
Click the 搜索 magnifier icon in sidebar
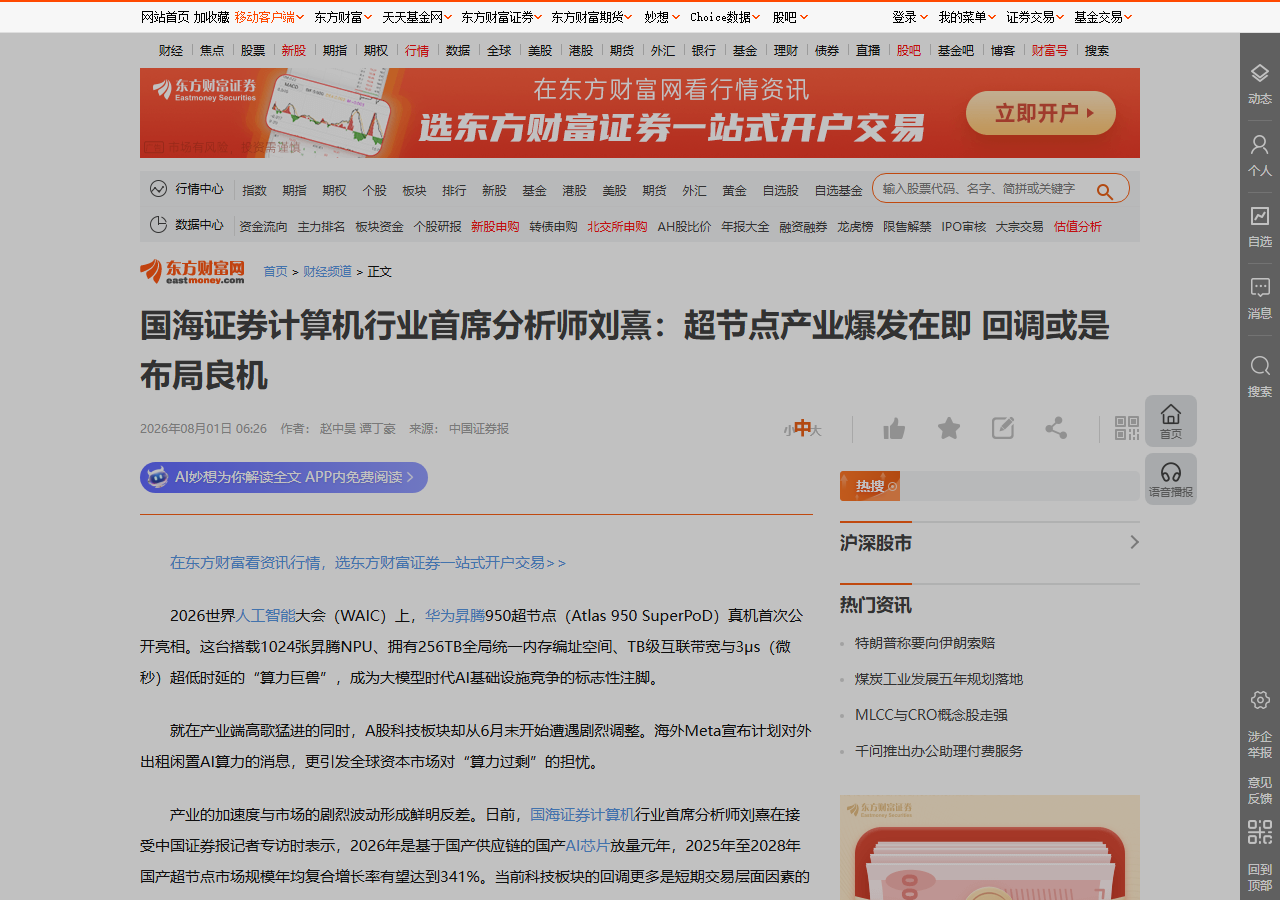pyautogui.click(x=1260, y=366)
